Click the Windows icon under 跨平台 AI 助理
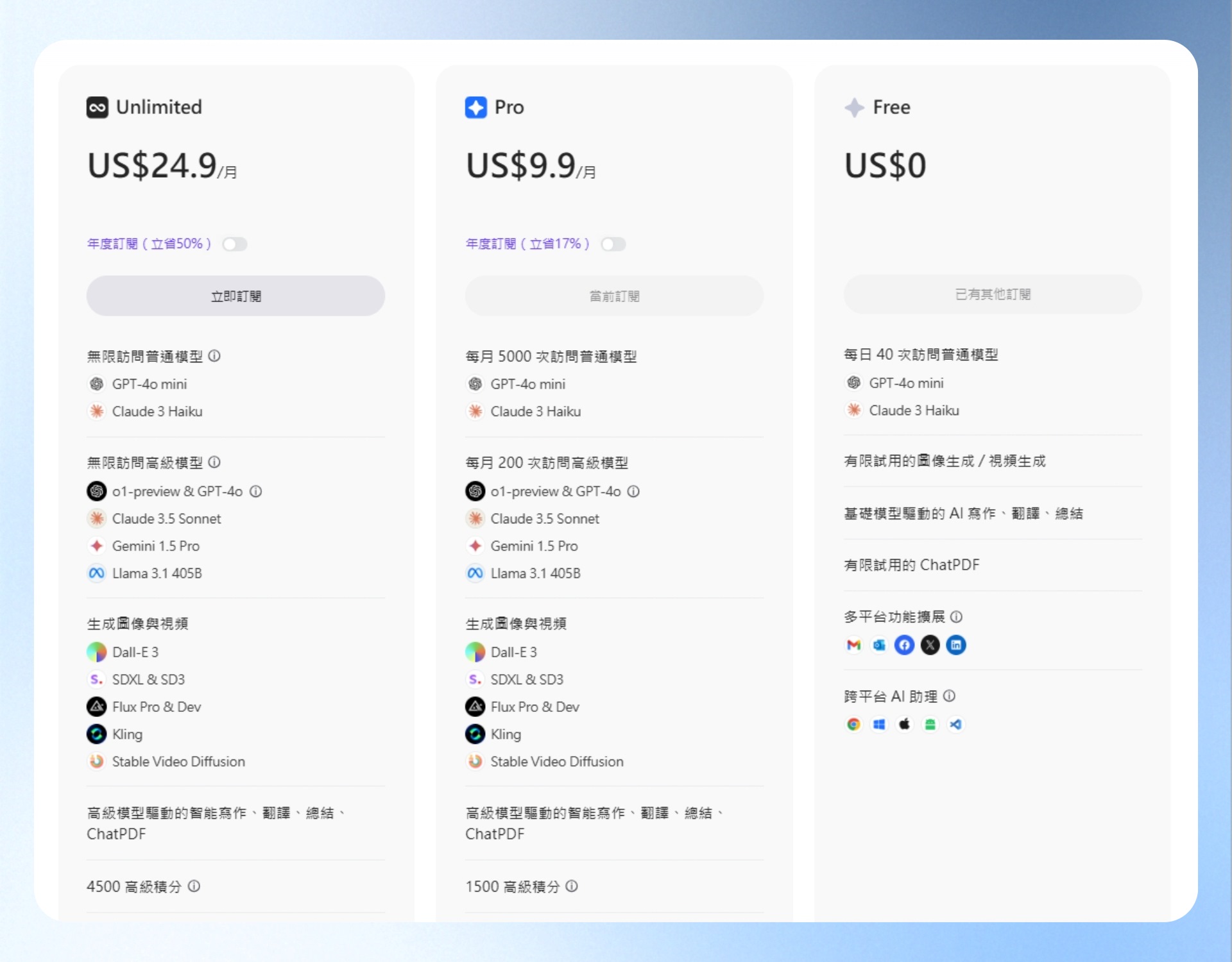The height and width of the screenshot is (962, 1232). pyautogui.click(x=879, y=724)
